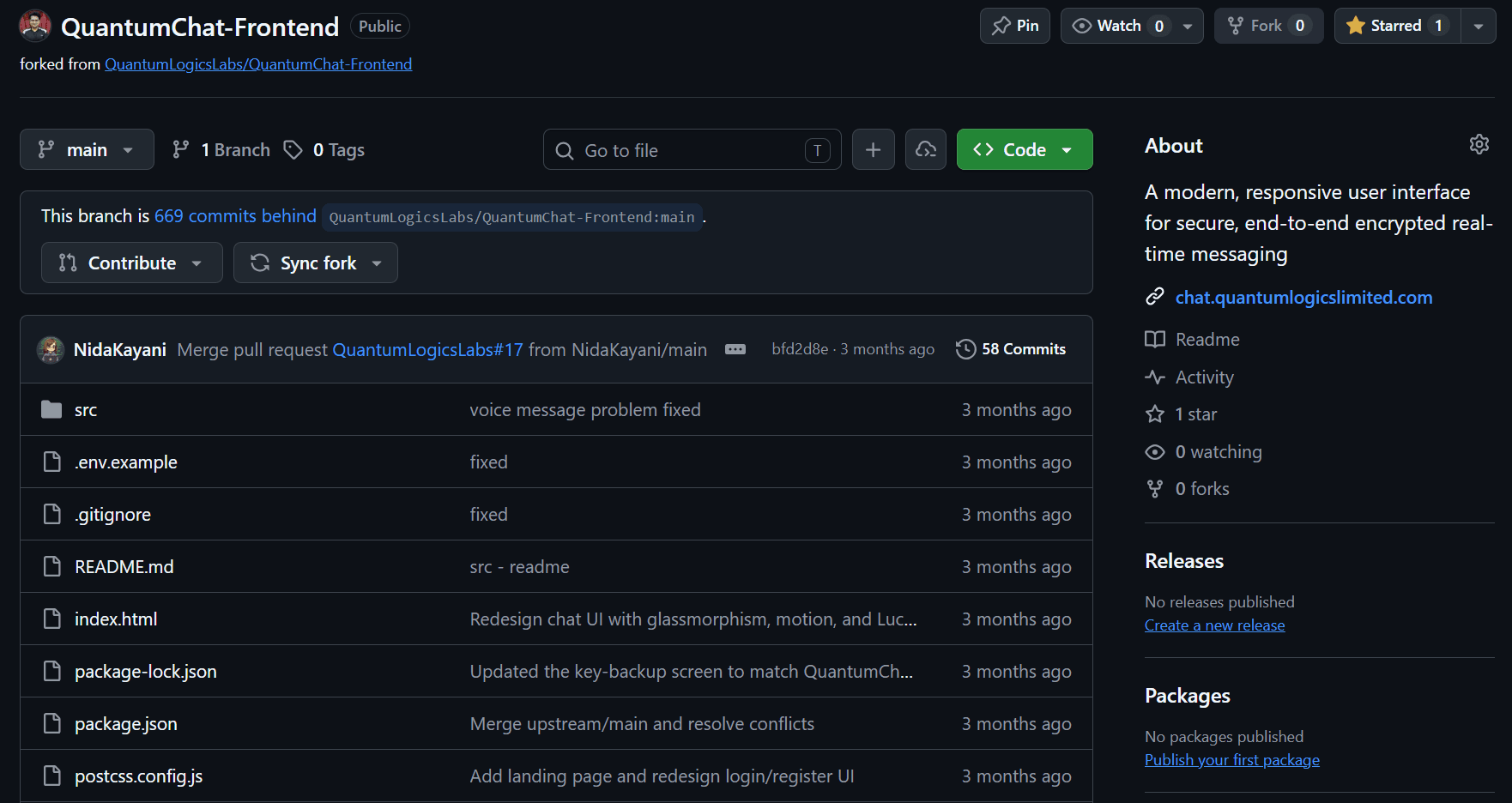Open the src folder

pos(86,410)
